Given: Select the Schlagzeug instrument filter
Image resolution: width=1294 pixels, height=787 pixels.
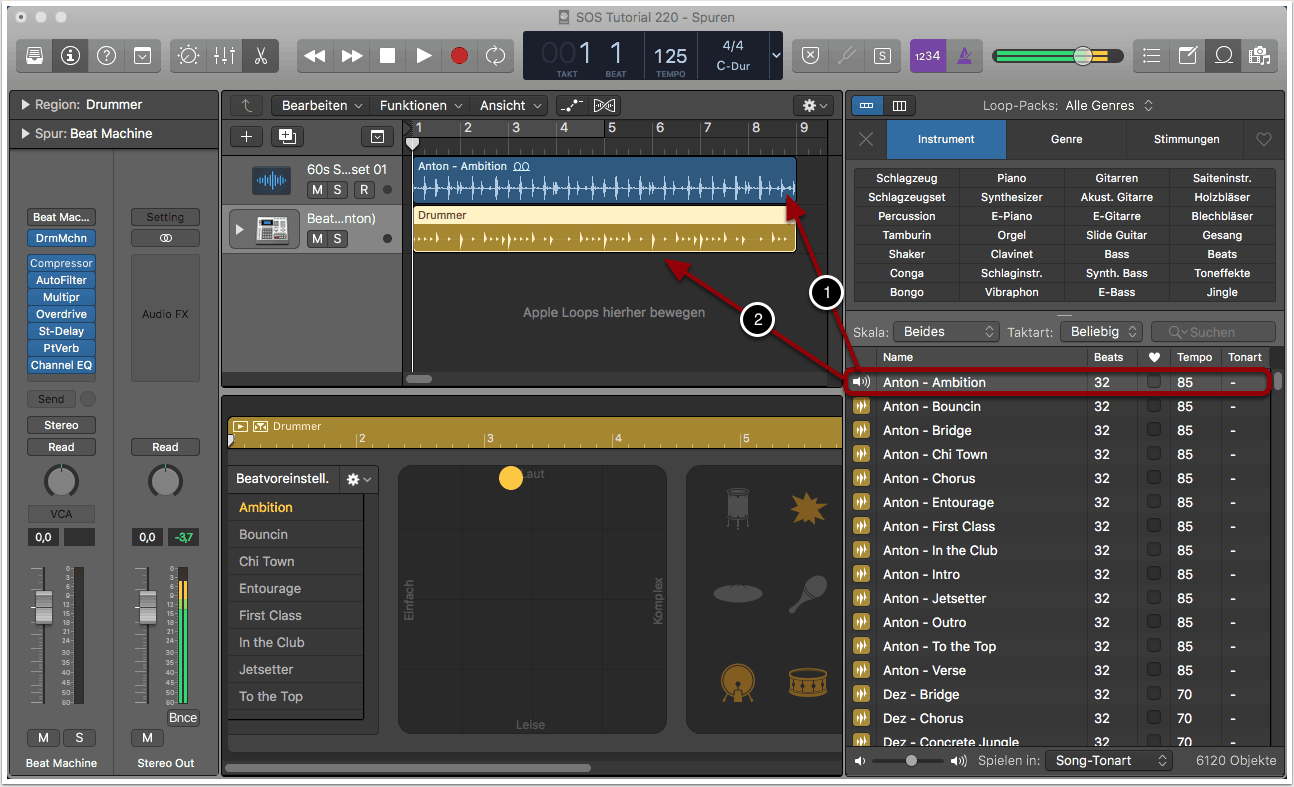Looking at the screenshot, I should pyautogui.click(x=906, y=178).
